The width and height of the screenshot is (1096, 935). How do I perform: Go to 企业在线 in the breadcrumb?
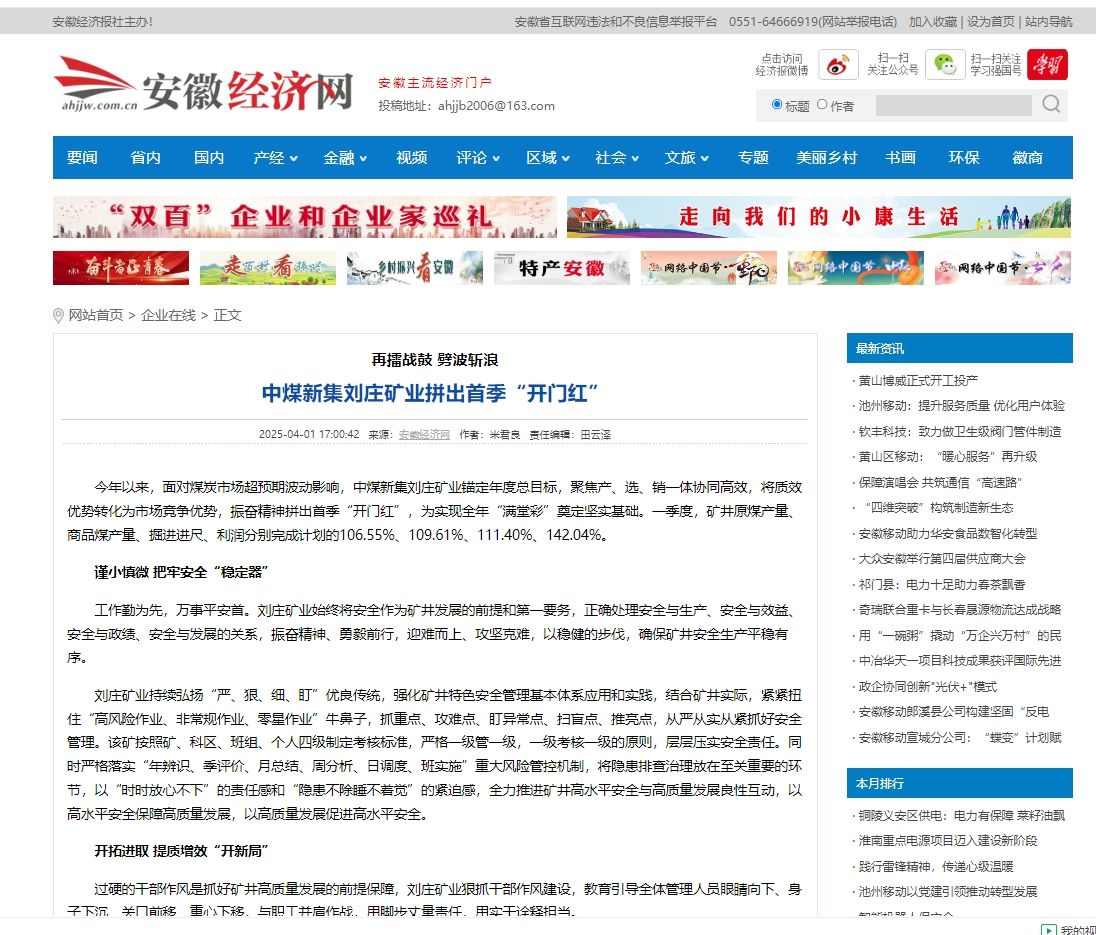(x=168, y=315)
